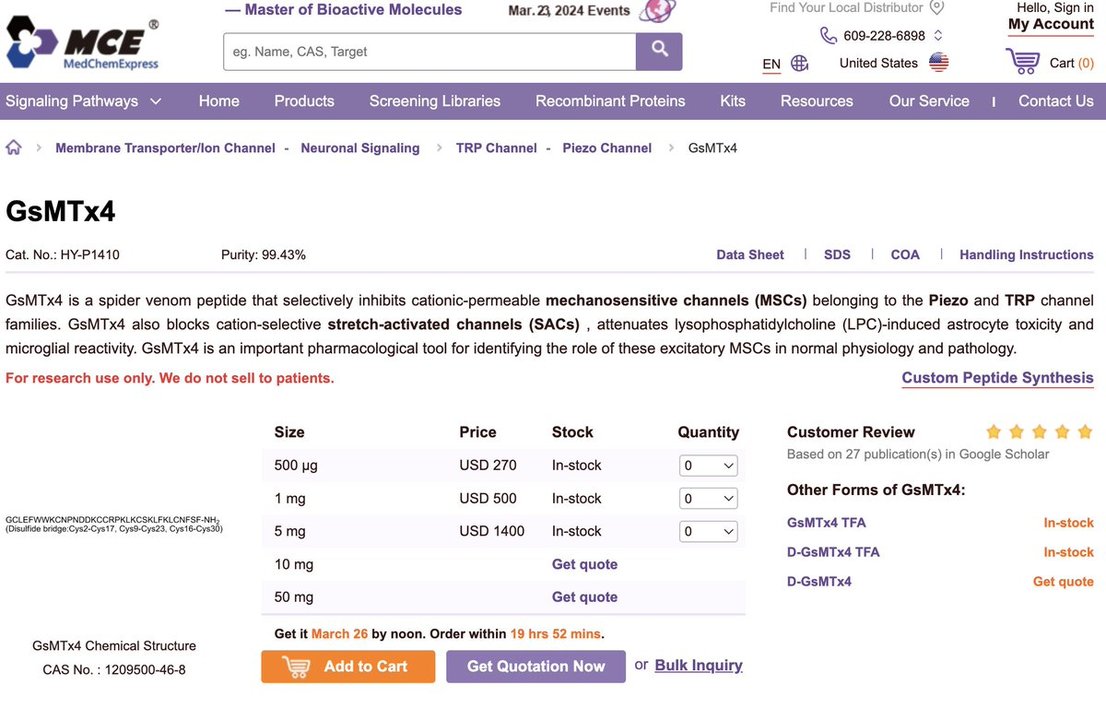Image resolution: width=1106 pixels, height=720 pixels.
Task: Click the language globe icon
Action: click(799, 63)
